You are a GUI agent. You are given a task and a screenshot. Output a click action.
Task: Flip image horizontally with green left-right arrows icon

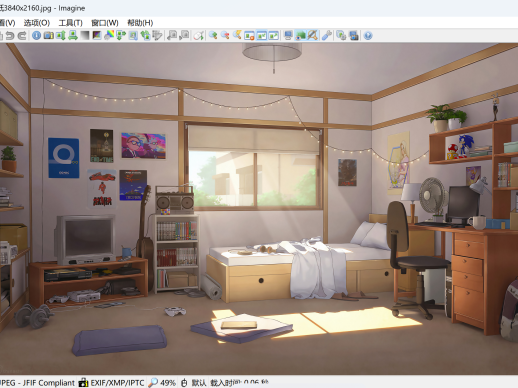[73, 35]
